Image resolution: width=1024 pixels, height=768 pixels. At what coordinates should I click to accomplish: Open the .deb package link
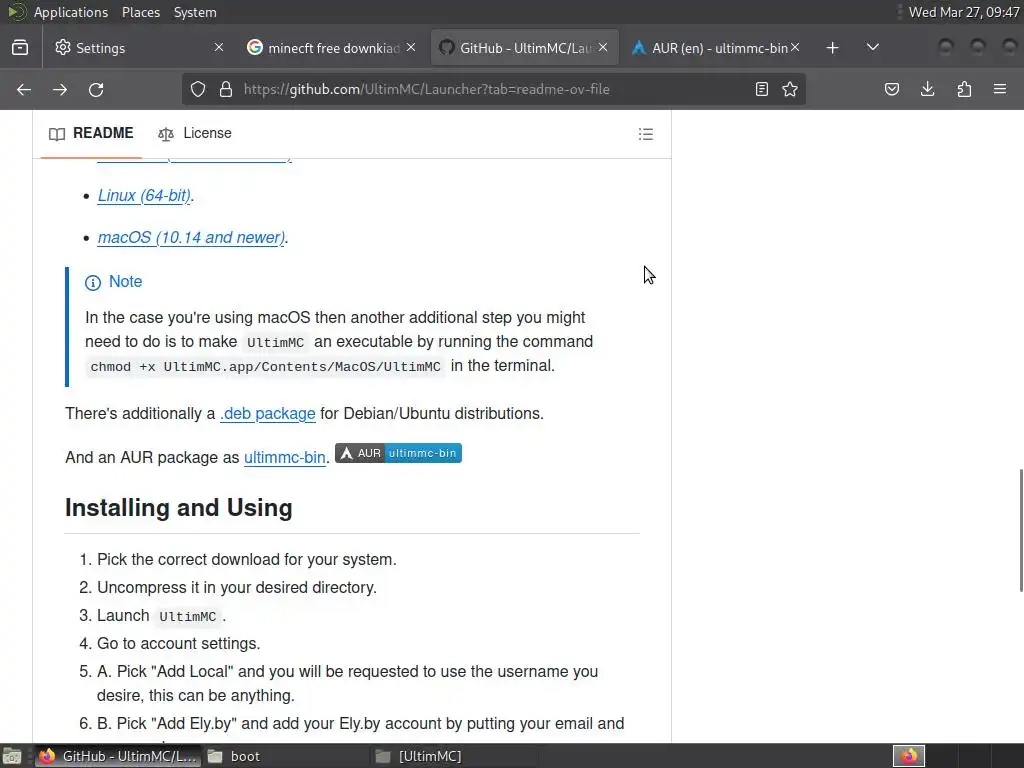click(268, 413)
